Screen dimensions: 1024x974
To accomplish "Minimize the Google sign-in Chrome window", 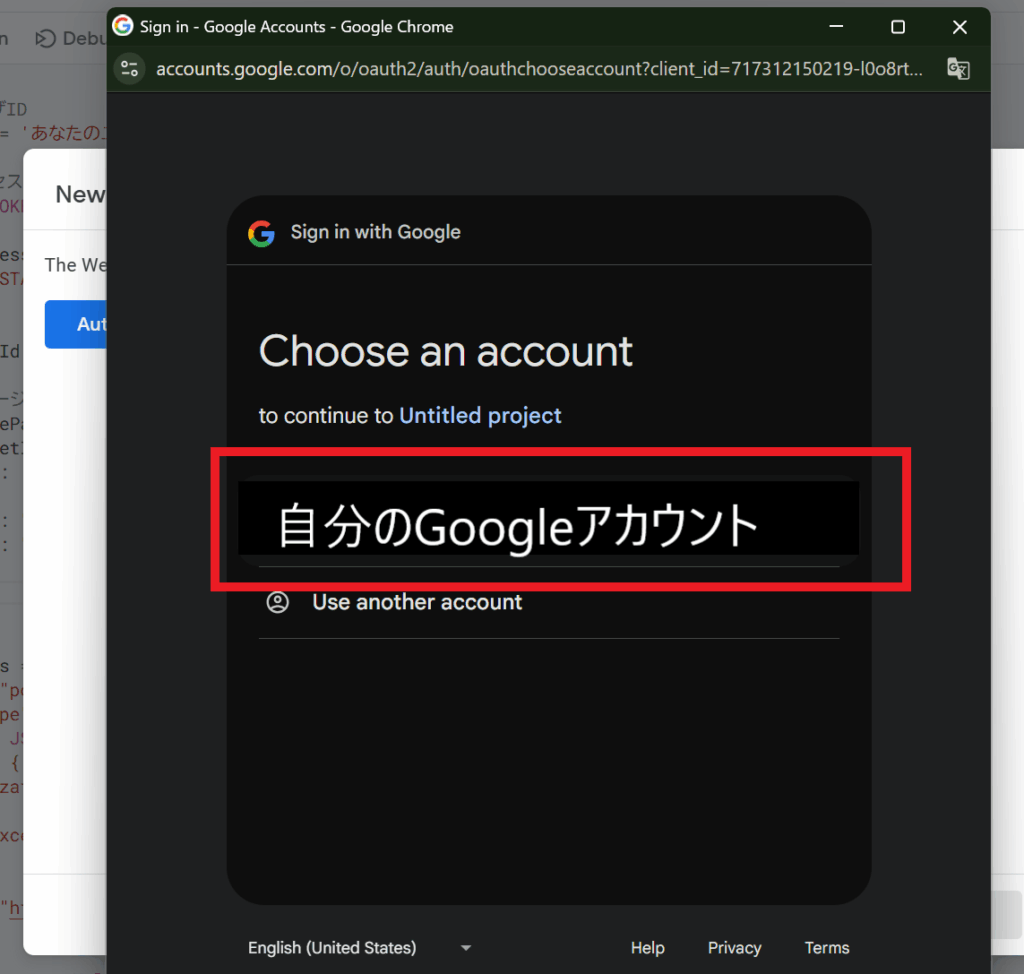I will click(836, 27).
